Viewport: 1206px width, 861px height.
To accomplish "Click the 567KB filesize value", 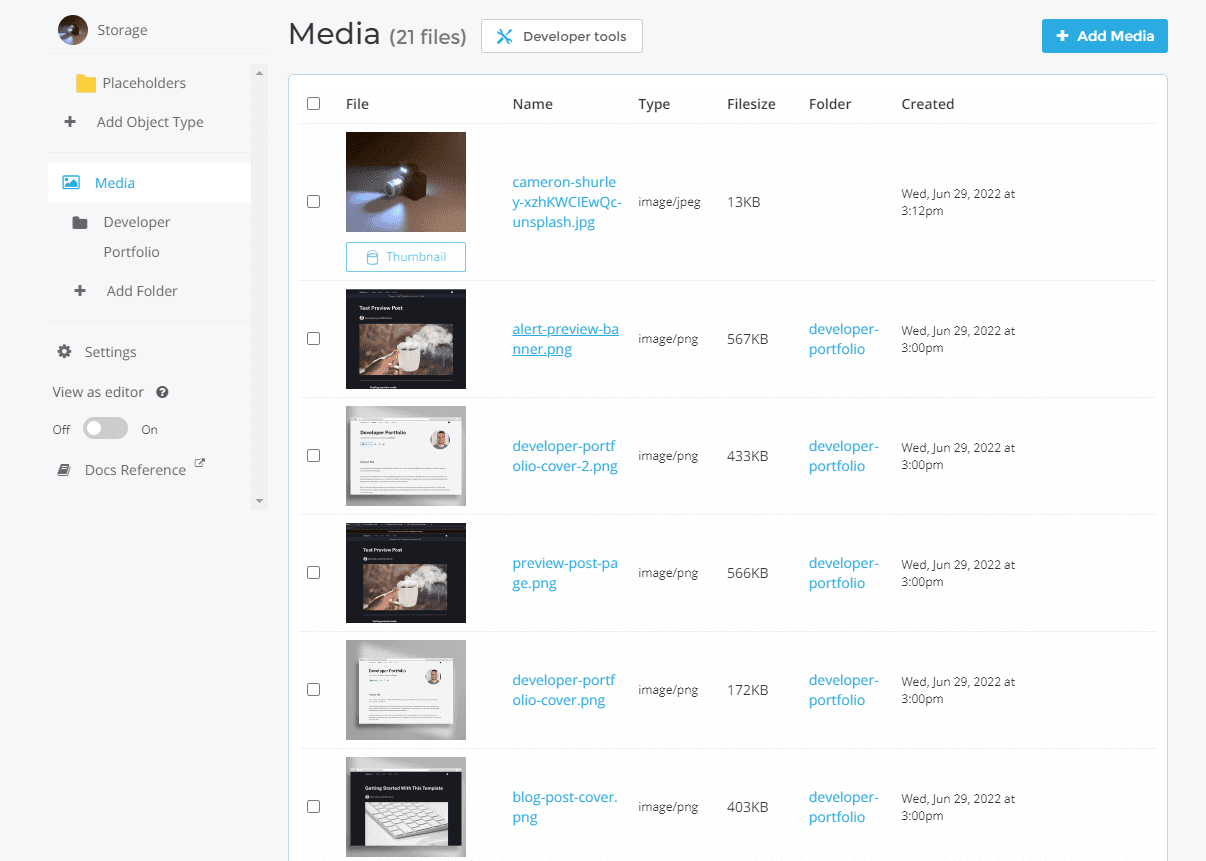I will [748, 339].
